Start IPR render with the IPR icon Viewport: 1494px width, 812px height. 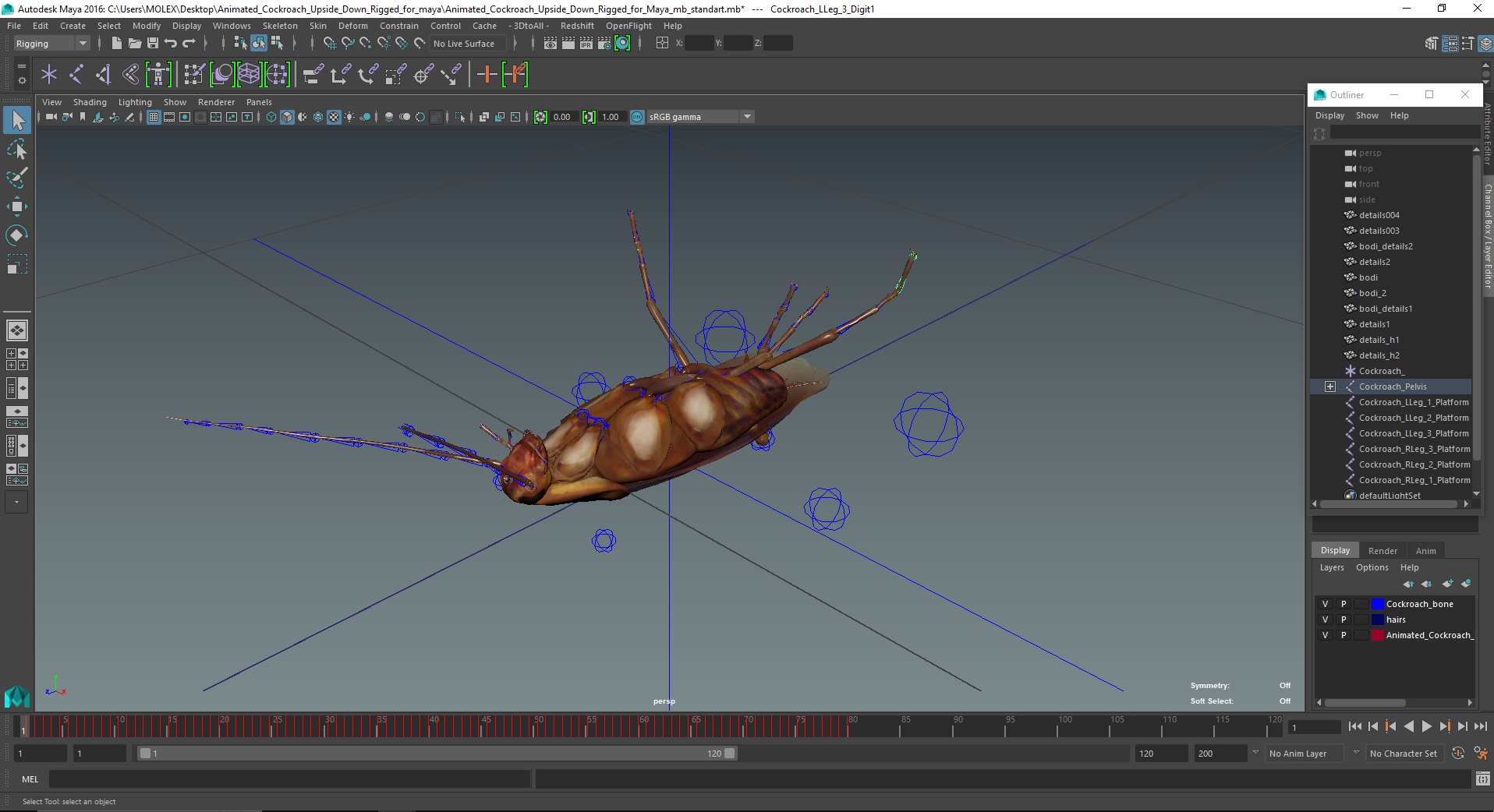coord(586,43)
